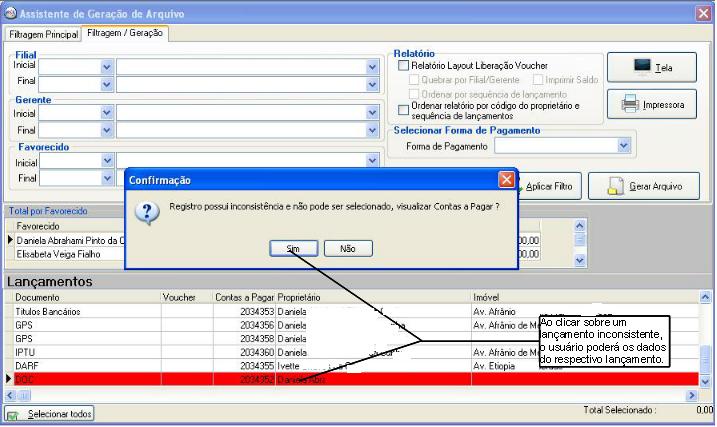Click the Gerar Arquivo button
The image size is (717, 427).
[x=644, y=186]
